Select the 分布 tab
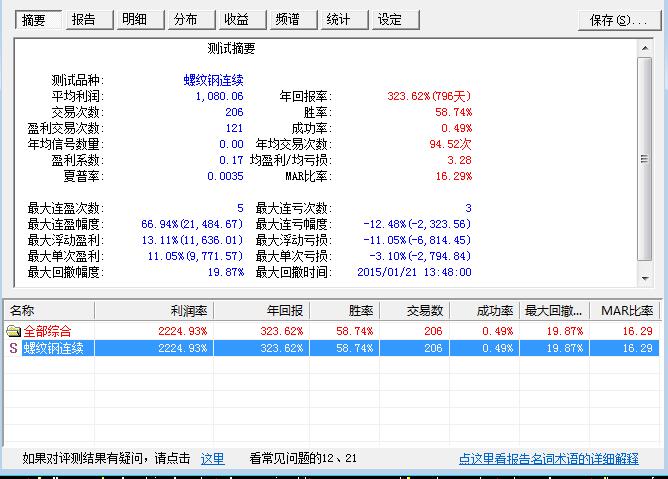Viewport: 668px width, 479px height. coord(186,19)
